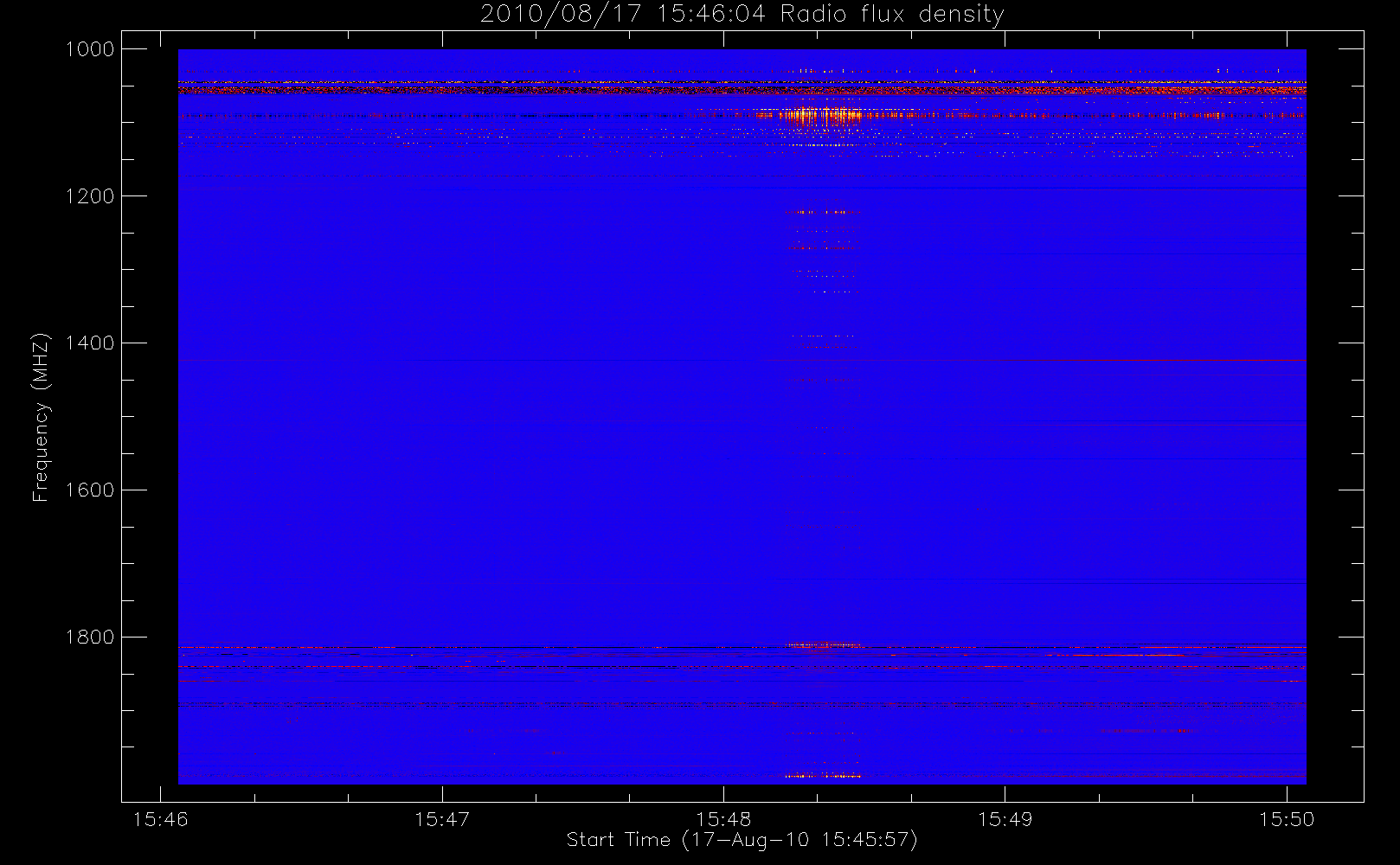This screenshot has width=1400, height=865.
Task: Click the 15:49 time tick label
Action: (1005, 818)
